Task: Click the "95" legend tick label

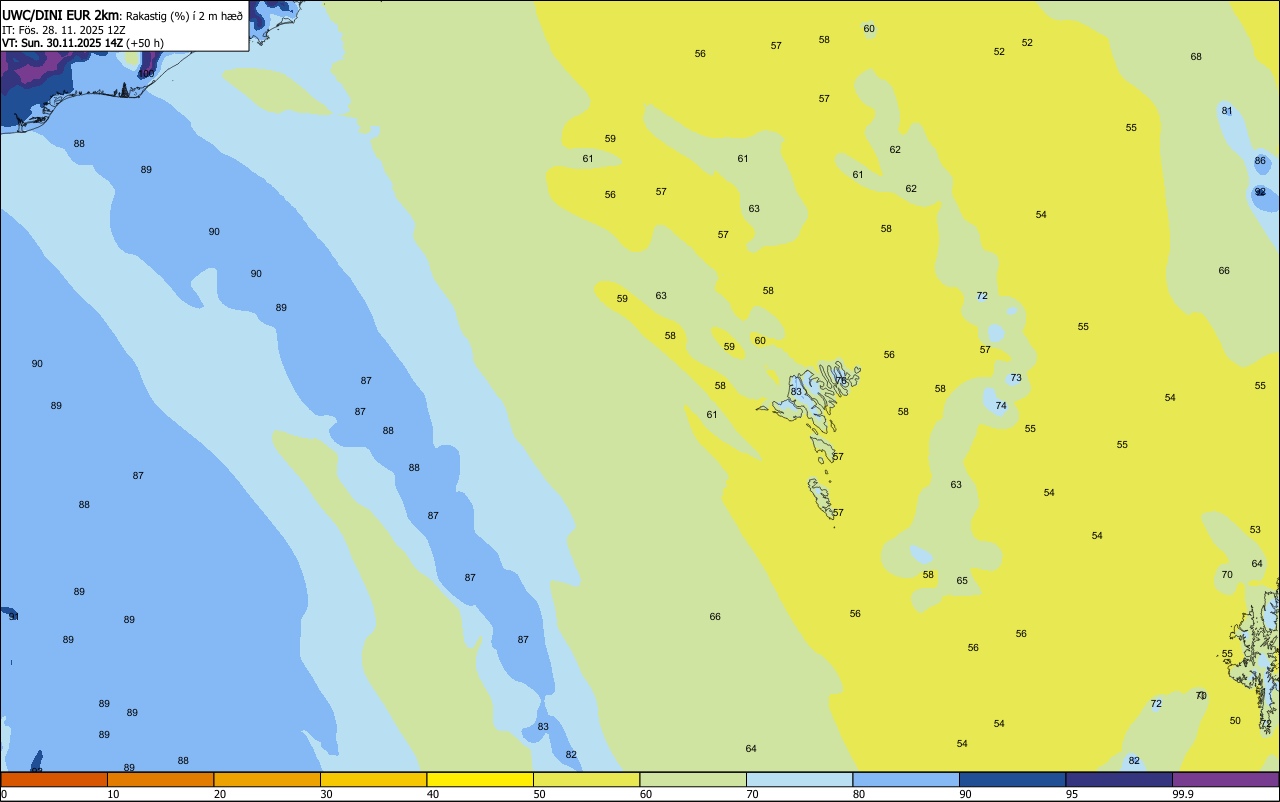Action: click(1071, 794)
